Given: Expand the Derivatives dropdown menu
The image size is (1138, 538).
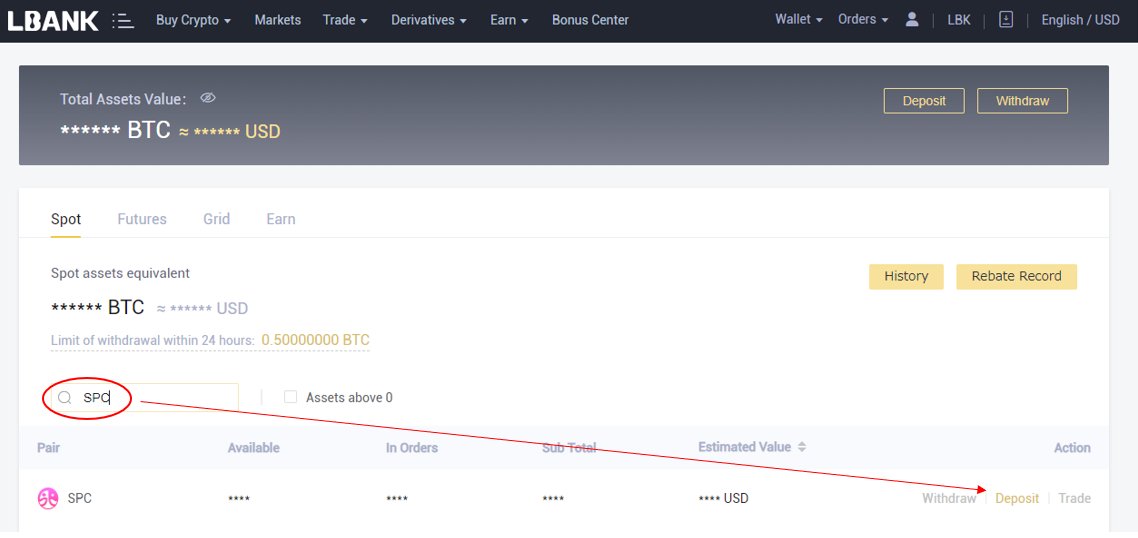Looking at the screenshot, I should [429, 20].
